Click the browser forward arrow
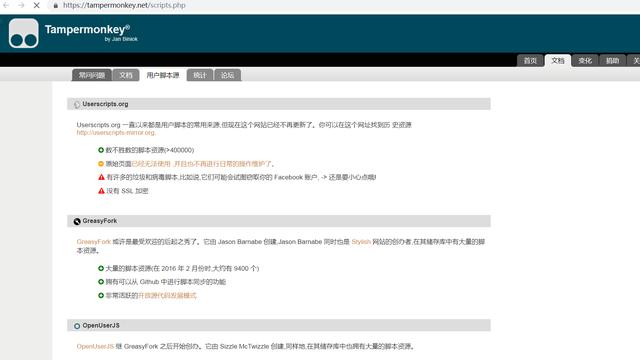Image resolution: width=640 pixels, height=360 pixels. [x=21, y=5]
